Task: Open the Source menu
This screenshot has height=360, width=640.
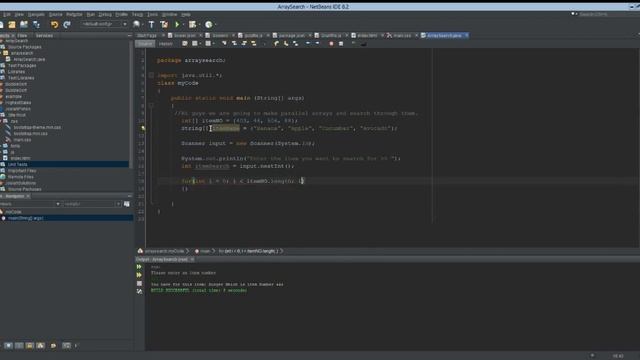Action: coord(56,14)
